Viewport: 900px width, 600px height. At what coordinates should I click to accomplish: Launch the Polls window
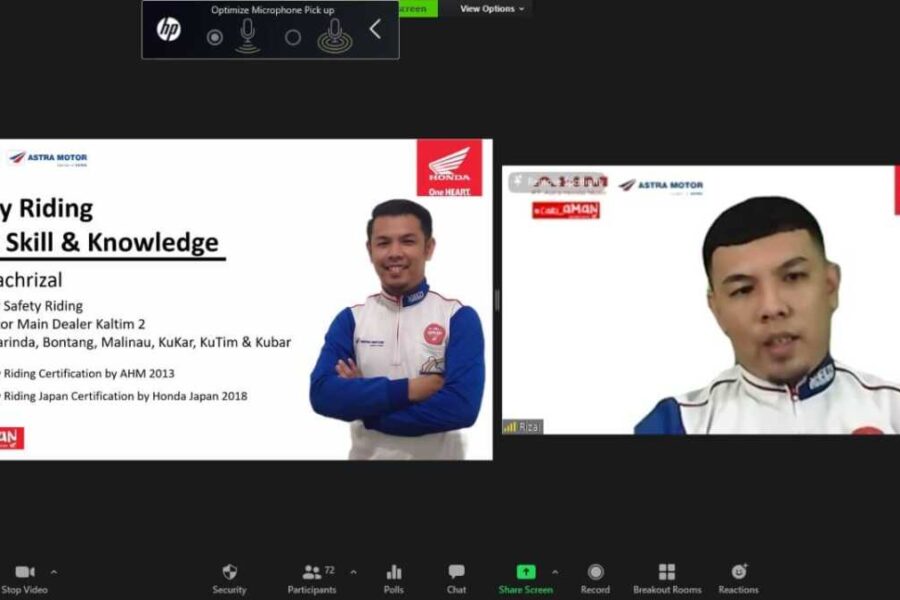(x=394, y=572)
